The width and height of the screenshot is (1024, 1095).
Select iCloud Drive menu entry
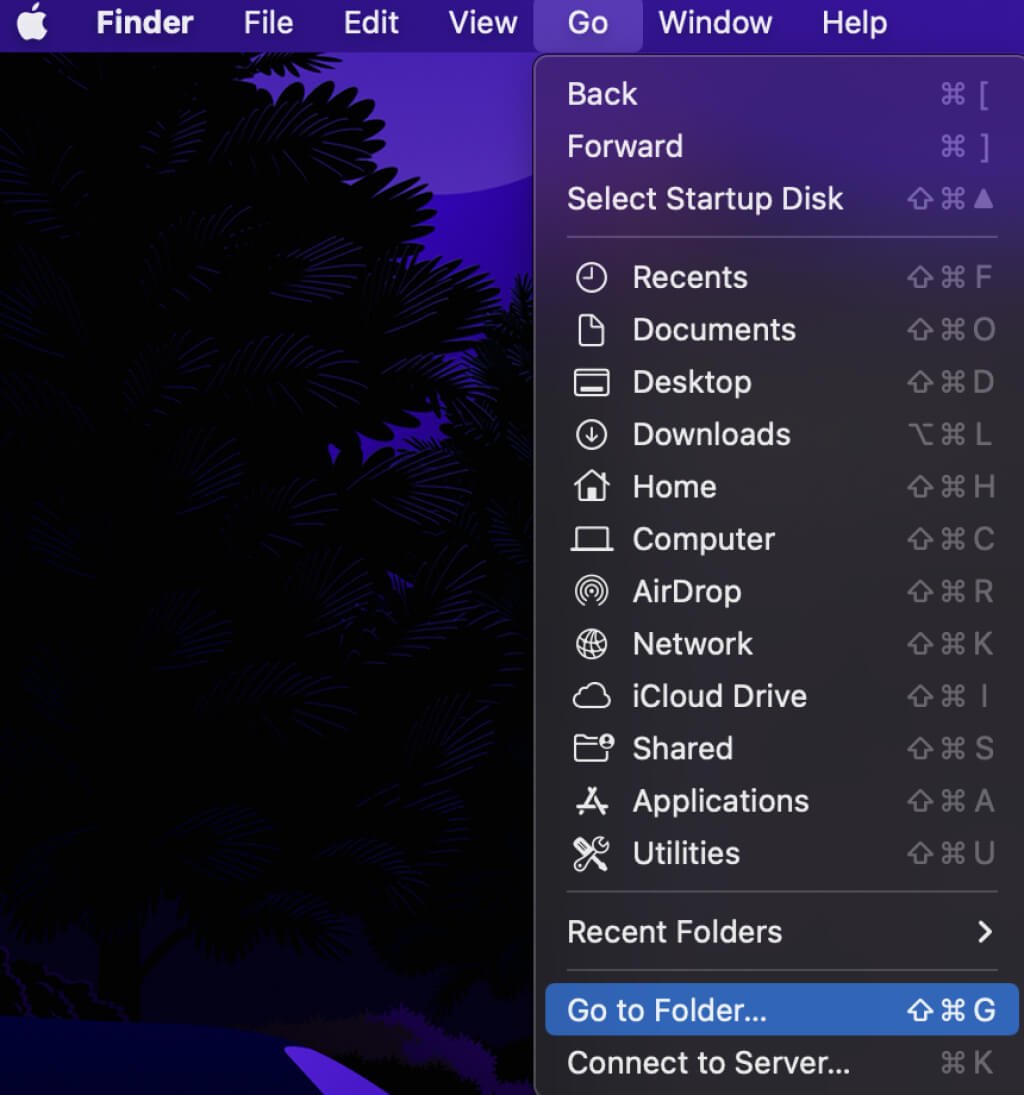pos(782,696)
